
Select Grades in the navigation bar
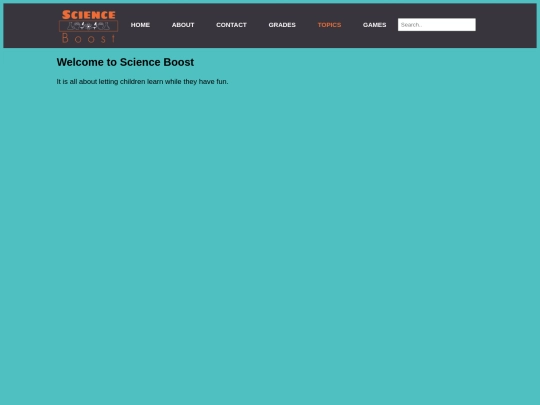(x=282, y=25)
